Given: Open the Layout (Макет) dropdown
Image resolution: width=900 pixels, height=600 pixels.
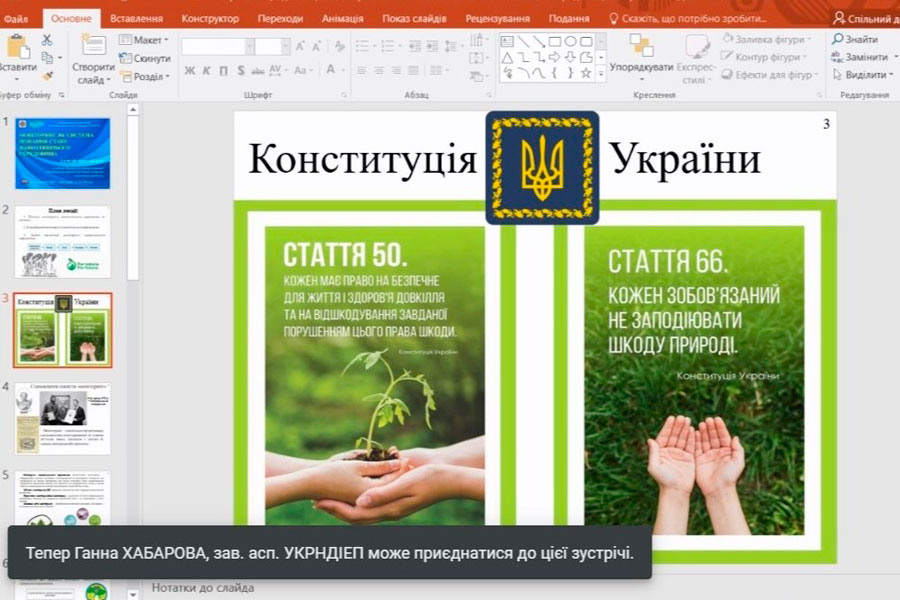Looking at the screenshot, I should 144,40.
